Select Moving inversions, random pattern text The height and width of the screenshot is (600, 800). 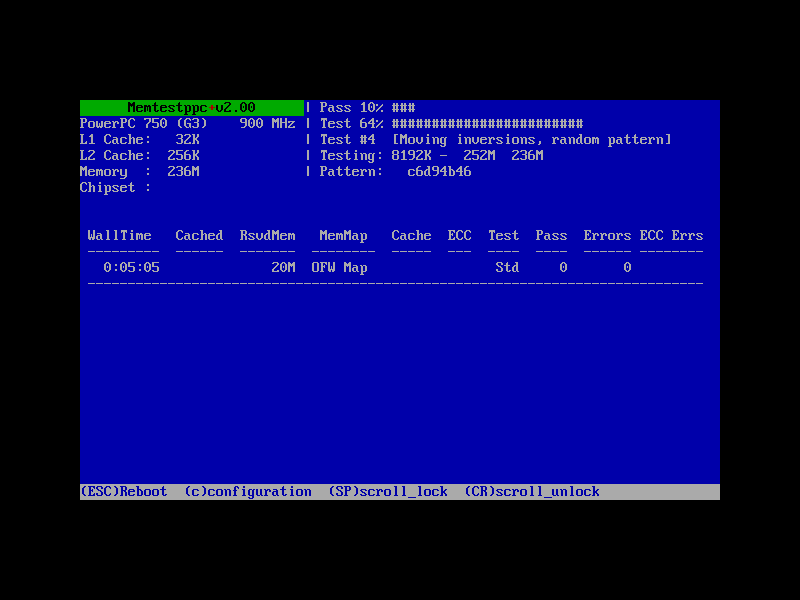[x=531, y=140]
